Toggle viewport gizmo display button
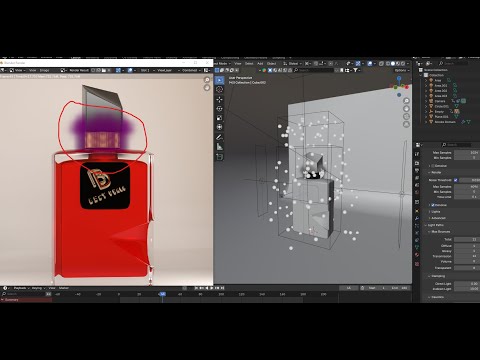 click(358, 63)
